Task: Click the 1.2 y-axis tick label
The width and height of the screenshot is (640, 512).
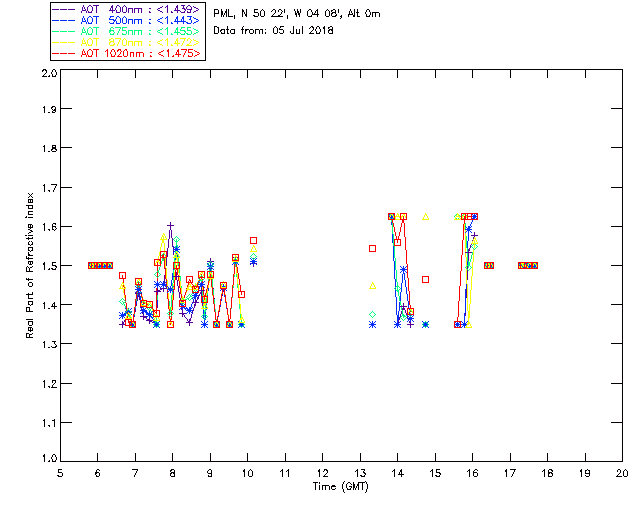Action: tap(49, 384)
